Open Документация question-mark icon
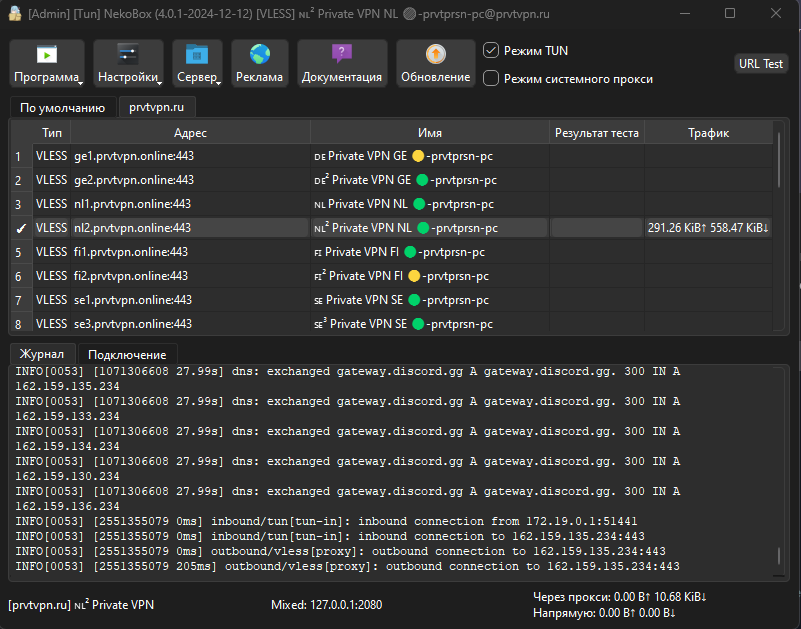 coord(342,55)
